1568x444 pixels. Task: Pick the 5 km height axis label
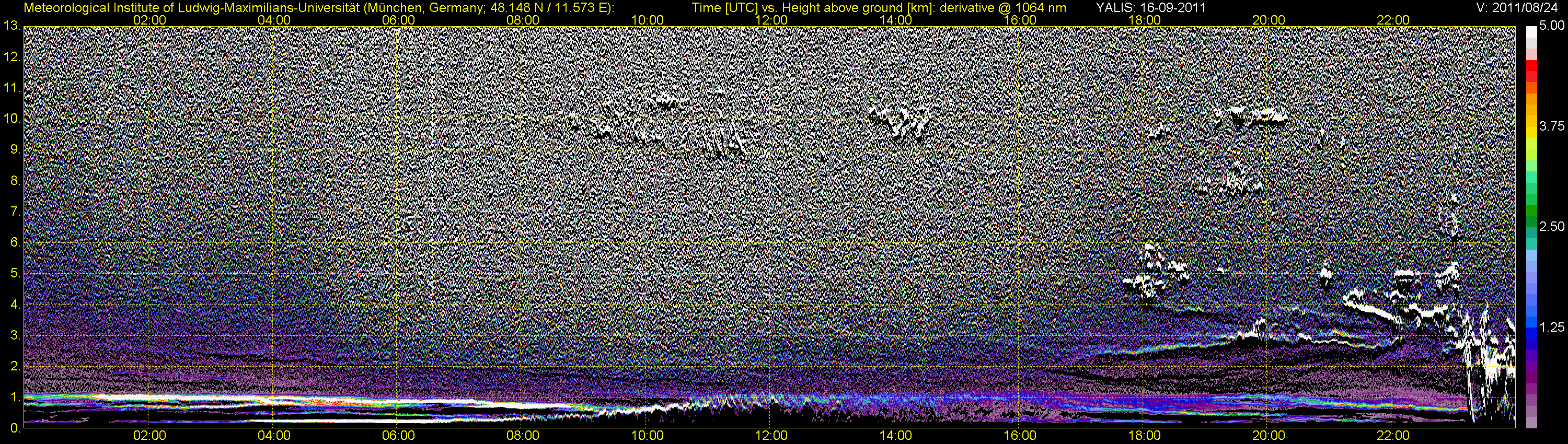tap(15, 273)
